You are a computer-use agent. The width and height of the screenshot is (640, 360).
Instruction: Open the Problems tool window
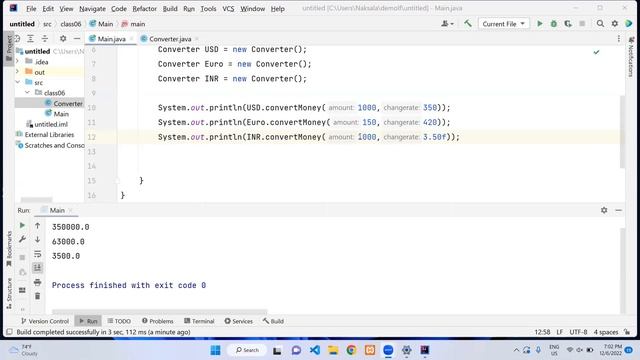click(158, 321)
